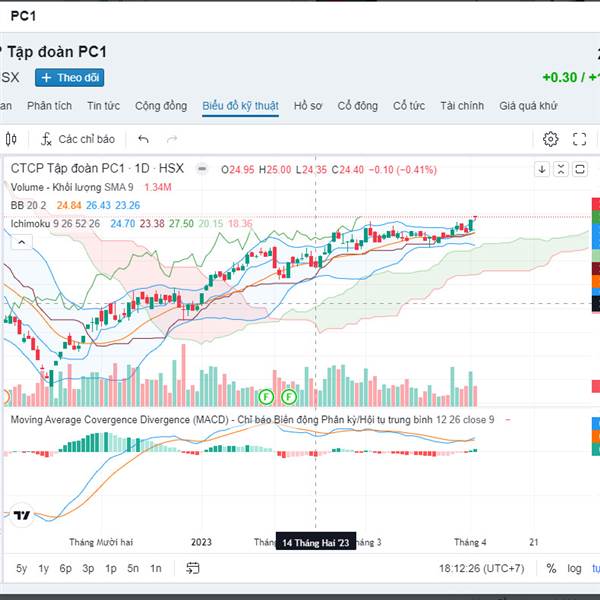Click the Tháng 4 time axis label
The height and width of the screenshot is (600, 600).
[x=470, y=542]
